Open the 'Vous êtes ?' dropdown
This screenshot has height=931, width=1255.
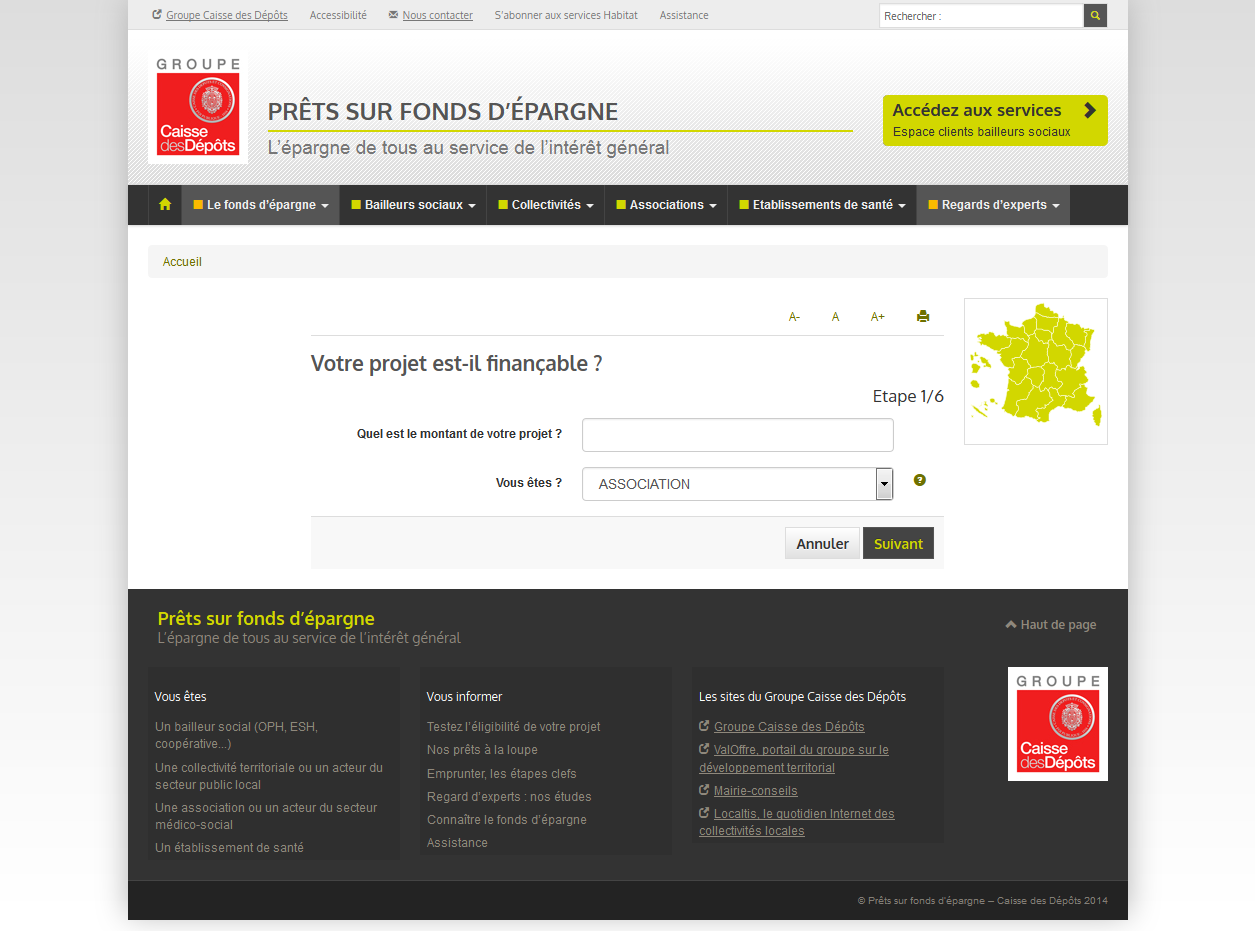(x=737, y=484)
